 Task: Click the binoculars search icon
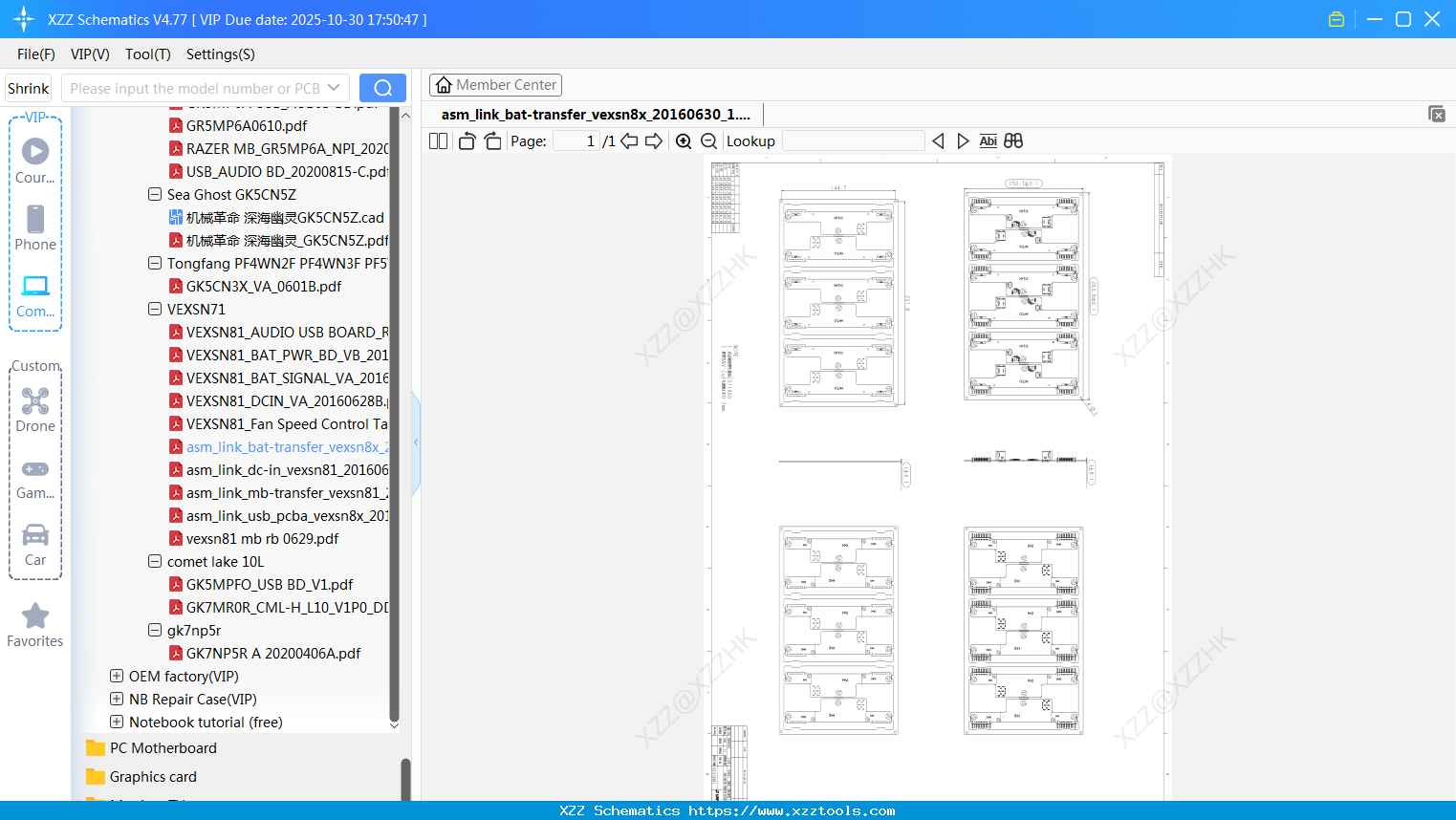point(1013,140)
